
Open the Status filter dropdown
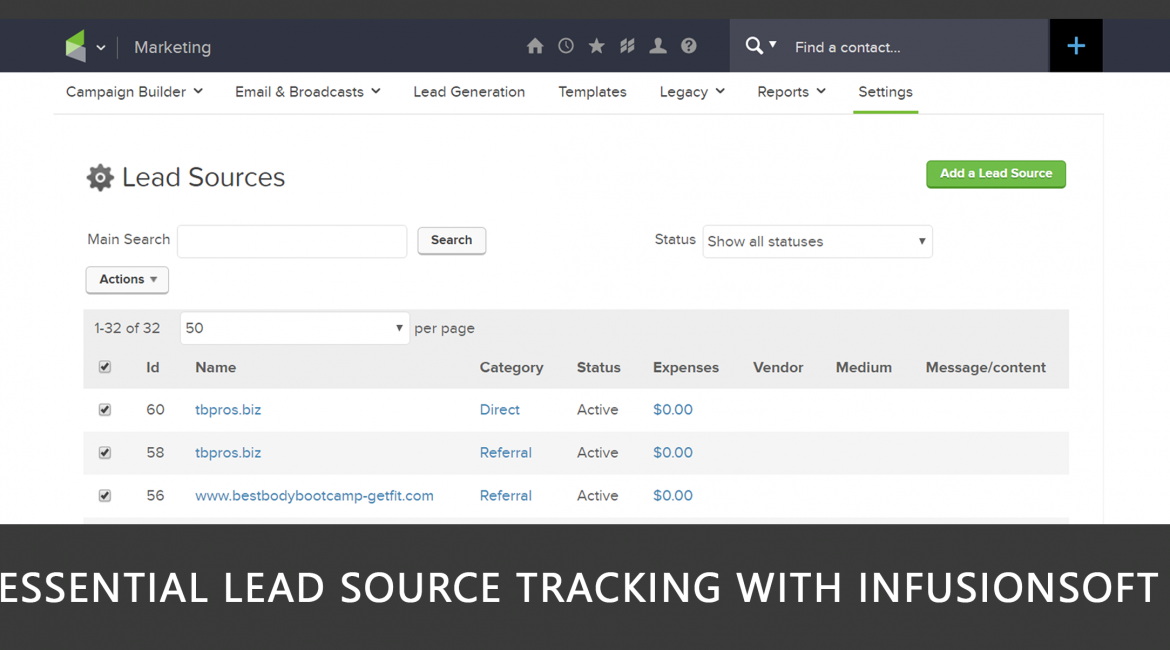[817, 242]
